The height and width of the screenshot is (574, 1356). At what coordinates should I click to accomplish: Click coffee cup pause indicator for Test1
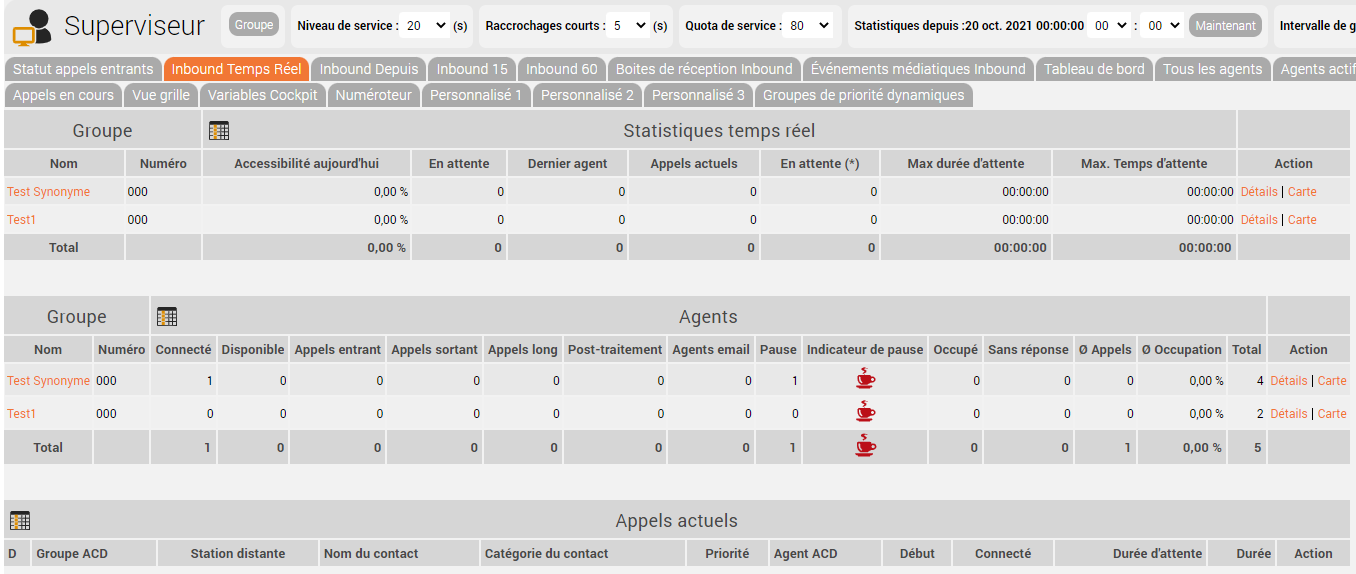pos(865,412)
